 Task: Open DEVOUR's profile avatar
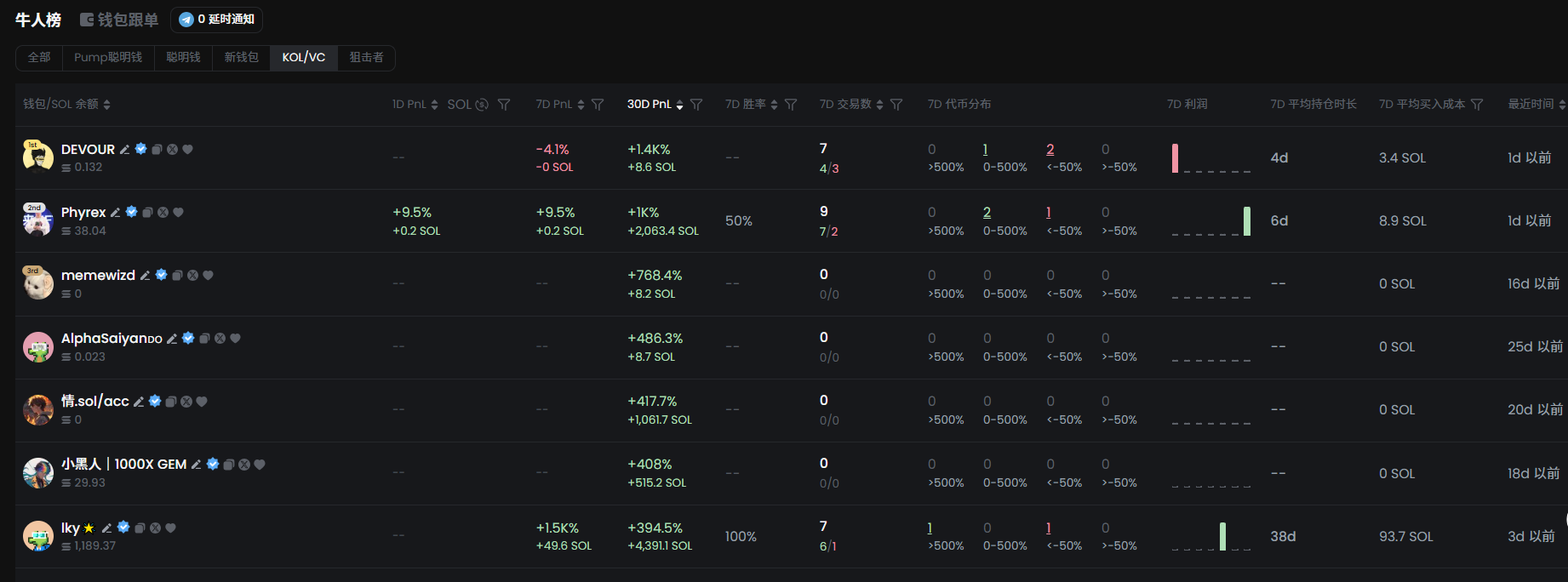click(37, 157)
